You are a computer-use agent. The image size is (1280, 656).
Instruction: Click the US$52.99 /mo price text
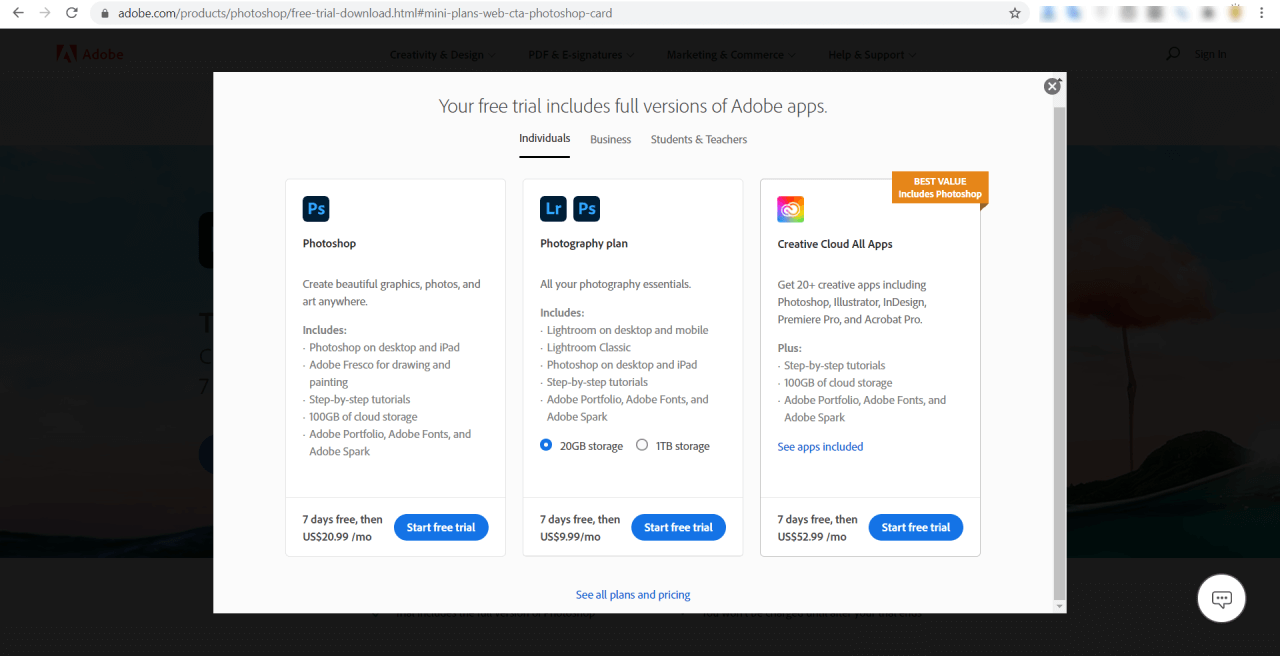tap(812, 537)
